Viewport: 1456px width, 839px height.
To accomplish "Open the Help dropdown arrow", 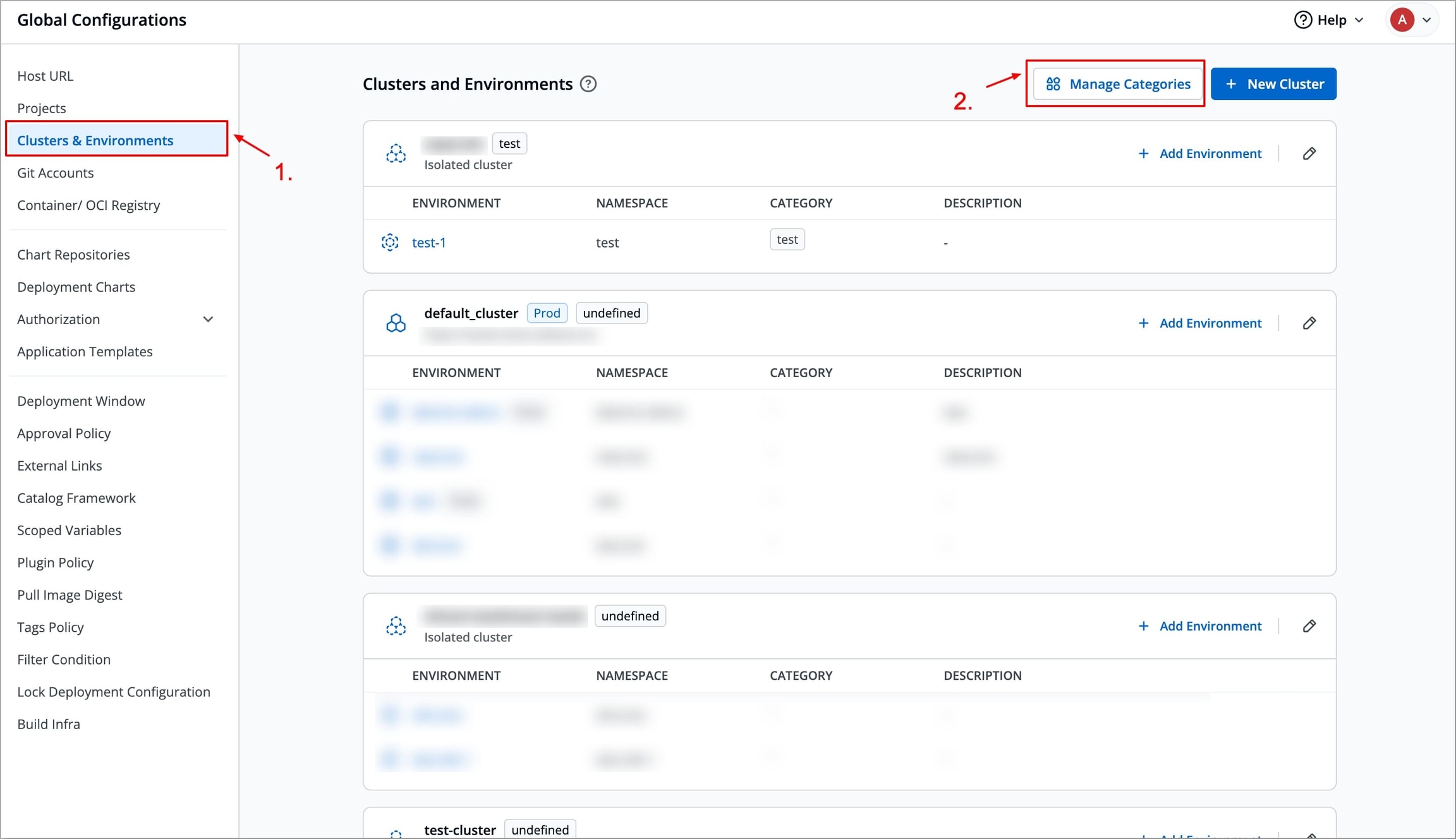I will pyautogui.click(x=1359, y=20).
